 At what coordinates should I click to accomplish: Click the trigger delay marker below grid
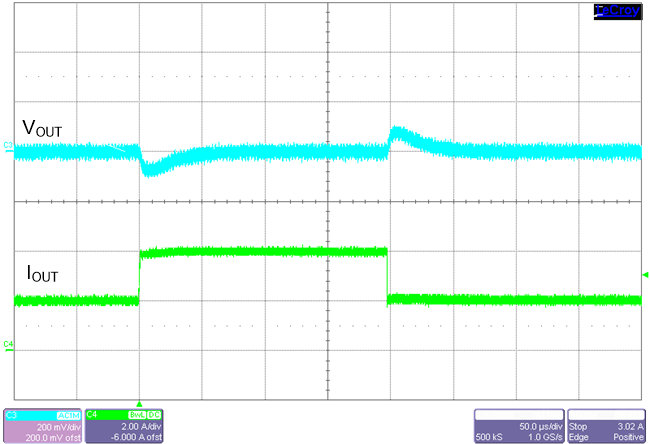pos(139,397)
